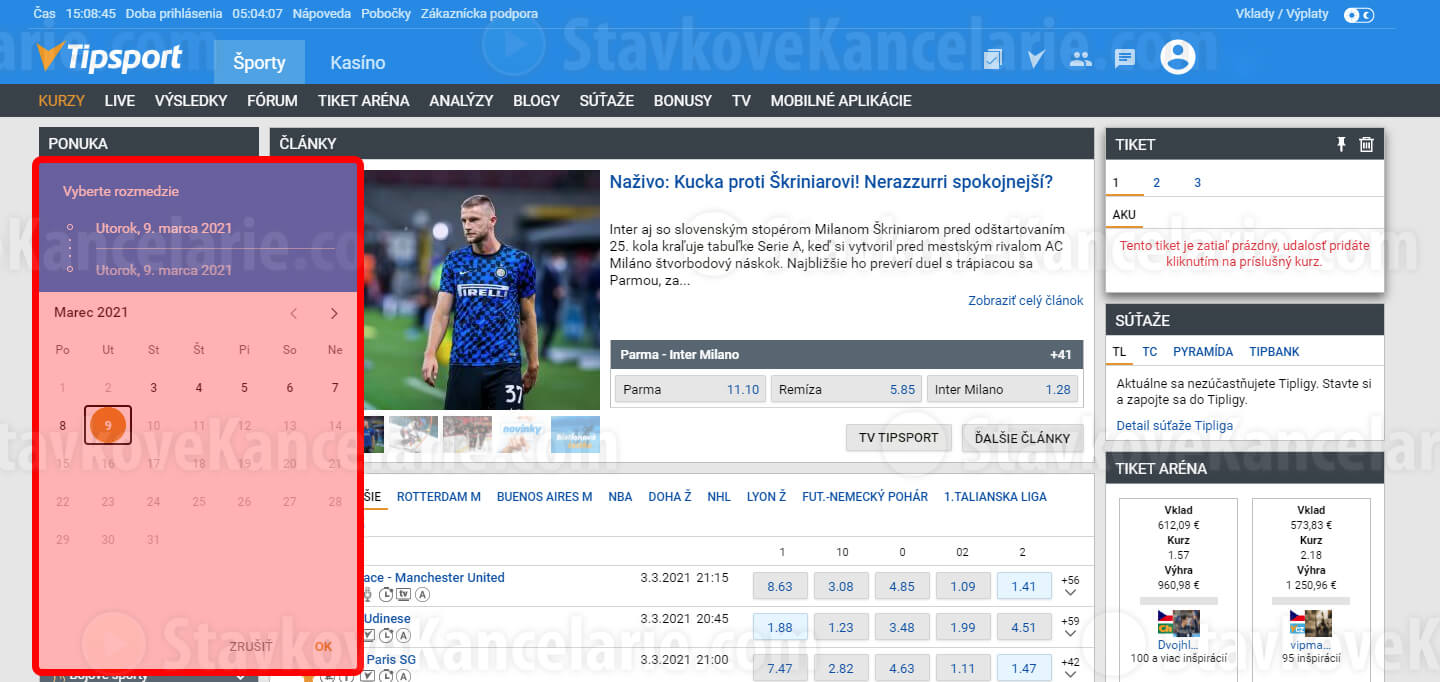The image size is (1440, 682).
Task: Open the community people icon
Action: pos(1081,59)
